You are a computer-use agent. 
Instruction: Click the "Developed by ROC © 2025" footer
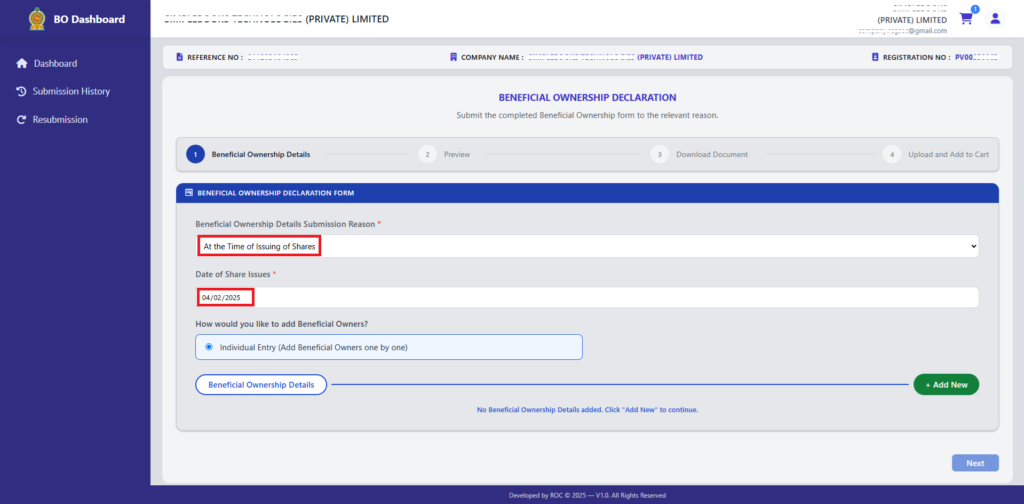click(x=587, y=496)
